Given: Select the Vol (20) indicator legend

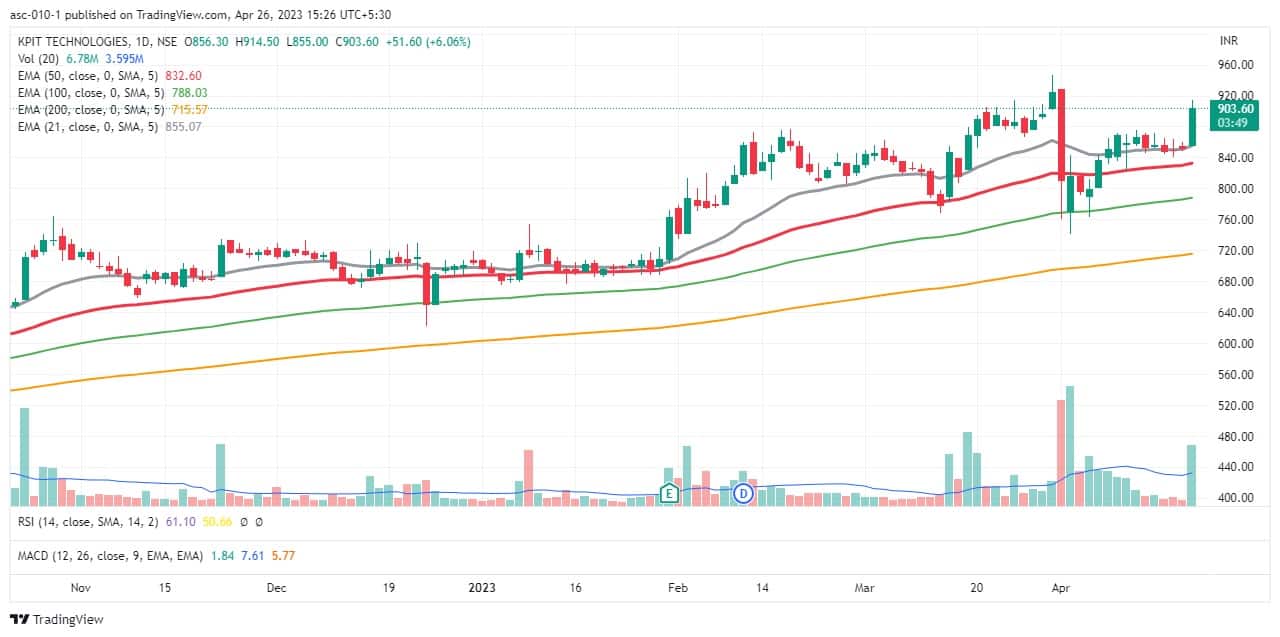Looking at the screenshot, I should (x=38, y=59).
